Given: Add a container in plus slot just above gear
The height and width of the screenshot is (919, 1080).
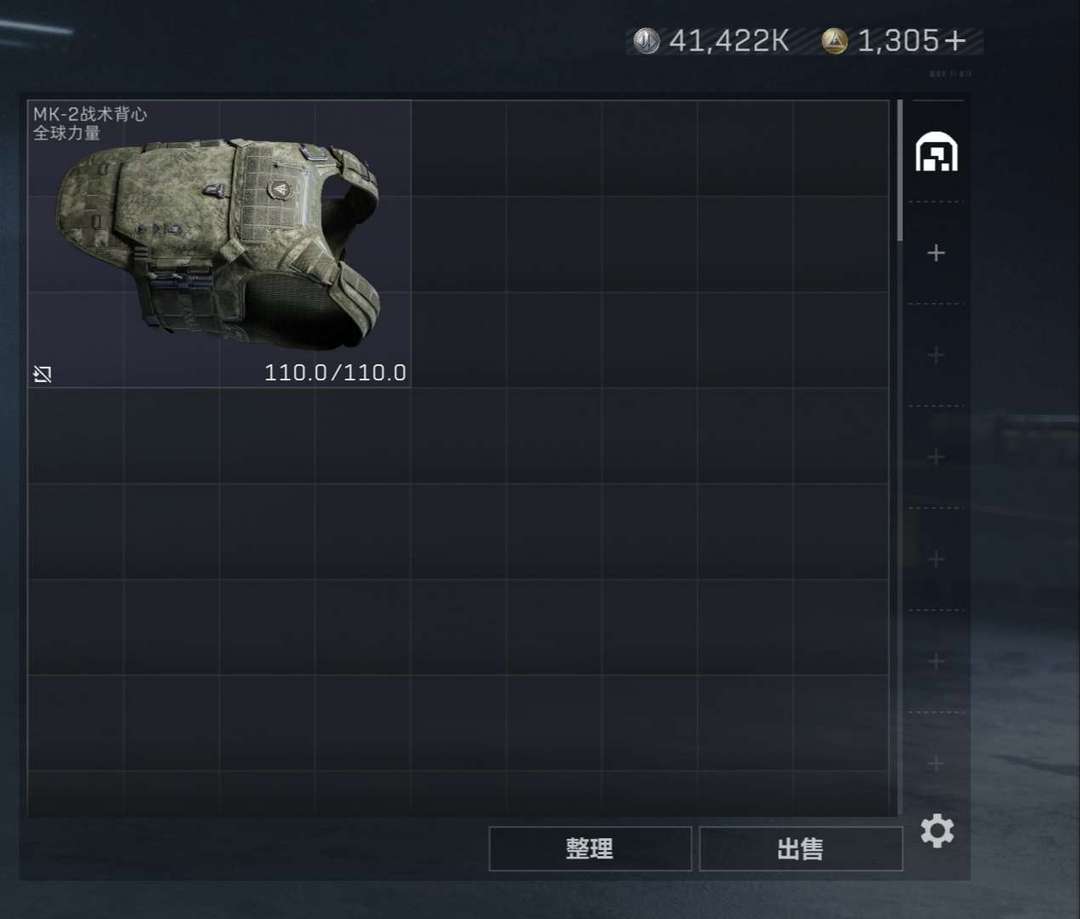Looking at the screenshot, I should click(x=936, y=763).
